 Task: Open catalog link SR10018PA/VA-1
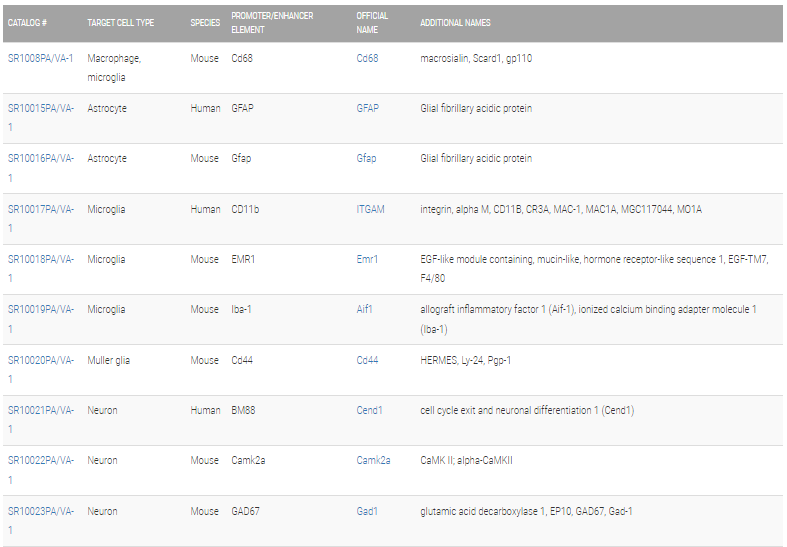pos(41,268)
